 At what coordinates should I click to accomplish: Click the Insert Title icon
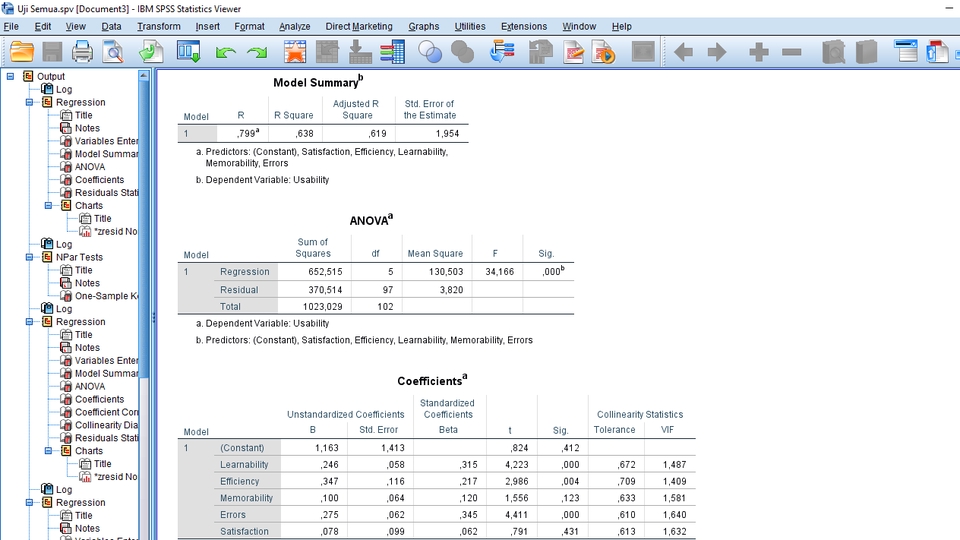pyautogui.click(x=937, y=52)
